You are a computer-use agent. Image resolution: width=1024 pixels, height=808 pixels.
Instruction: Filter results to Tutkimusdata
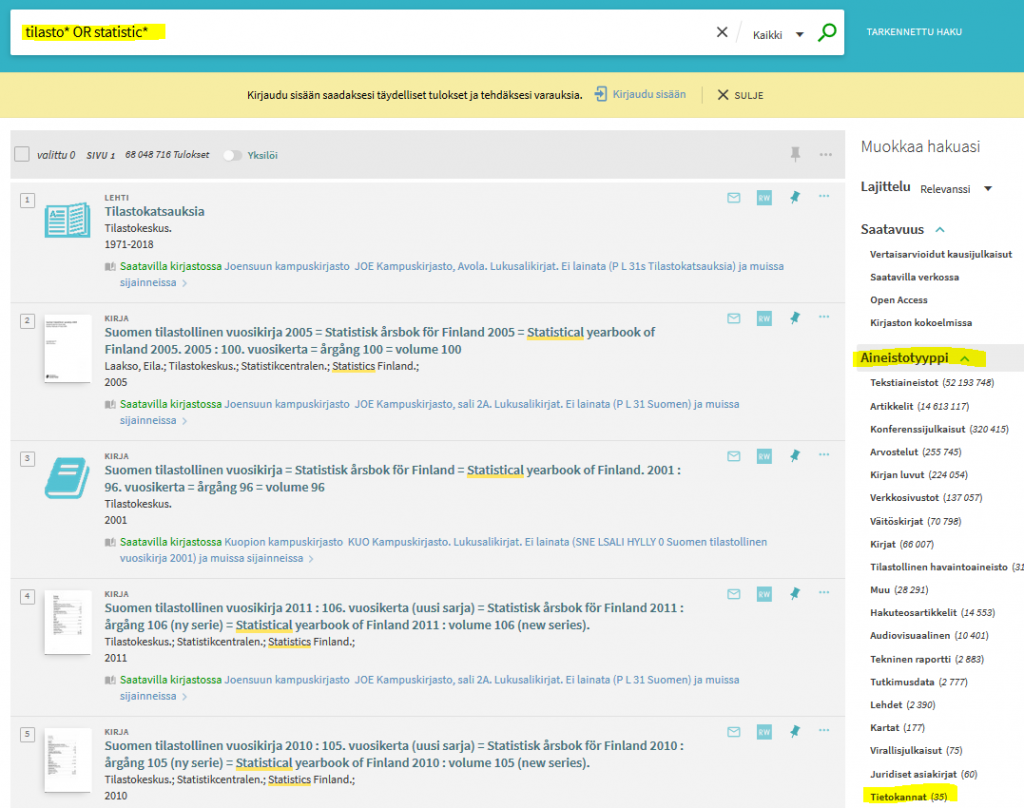tap(919, 682)
